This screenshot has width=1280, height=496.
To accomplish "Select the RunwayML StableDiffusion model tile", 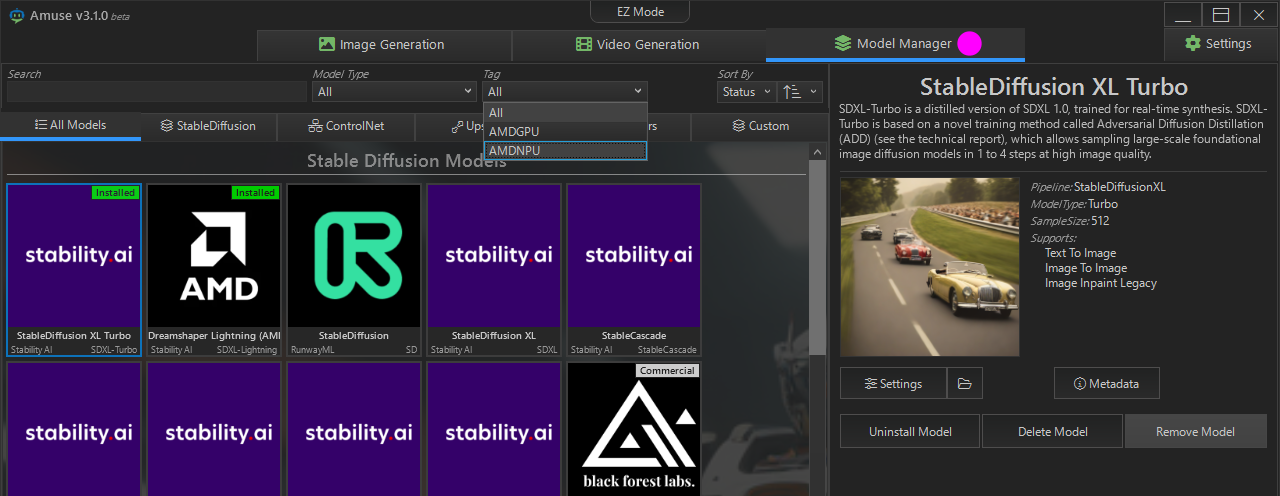I will pyautogui.click(x=354, y=269).
